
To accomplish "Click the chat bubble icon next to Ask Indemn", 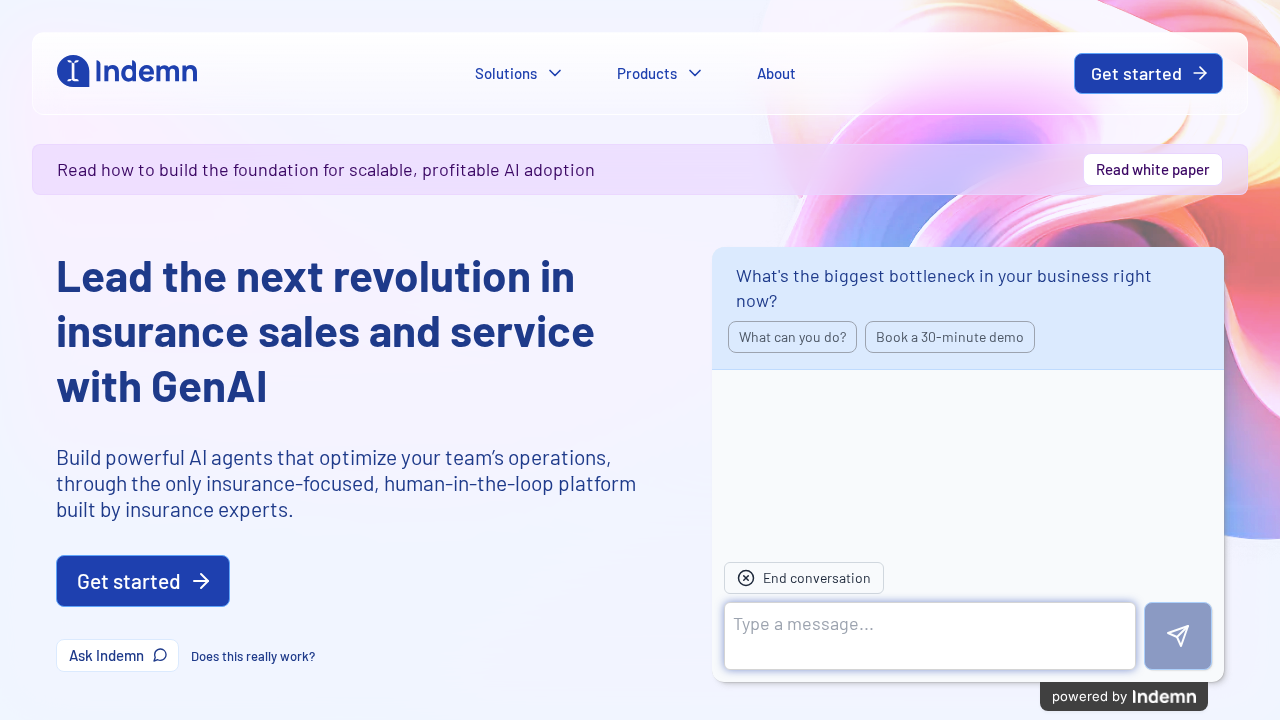I will pyautogui.click(x=160, y=655).
